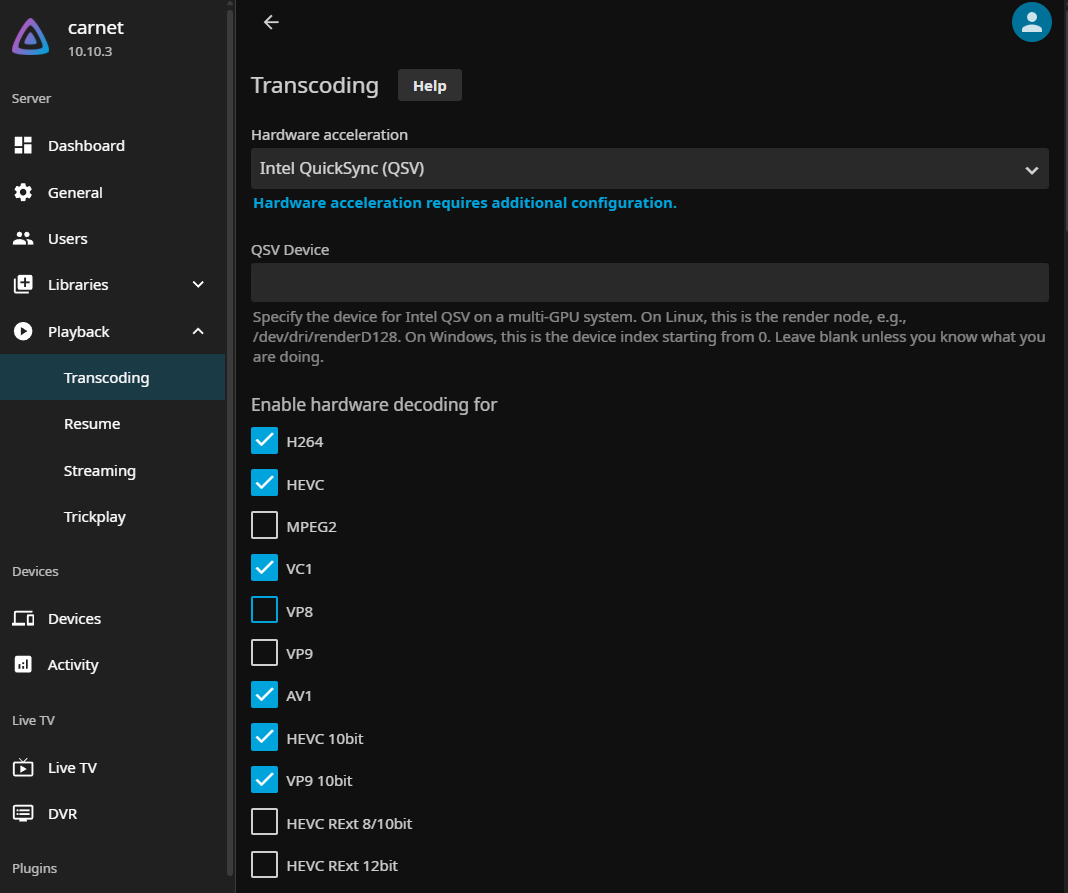Open hardware acceleration additional configuration link
Image resolution: width=1068 pixels, height=893 pixels.
coord(465,203)
